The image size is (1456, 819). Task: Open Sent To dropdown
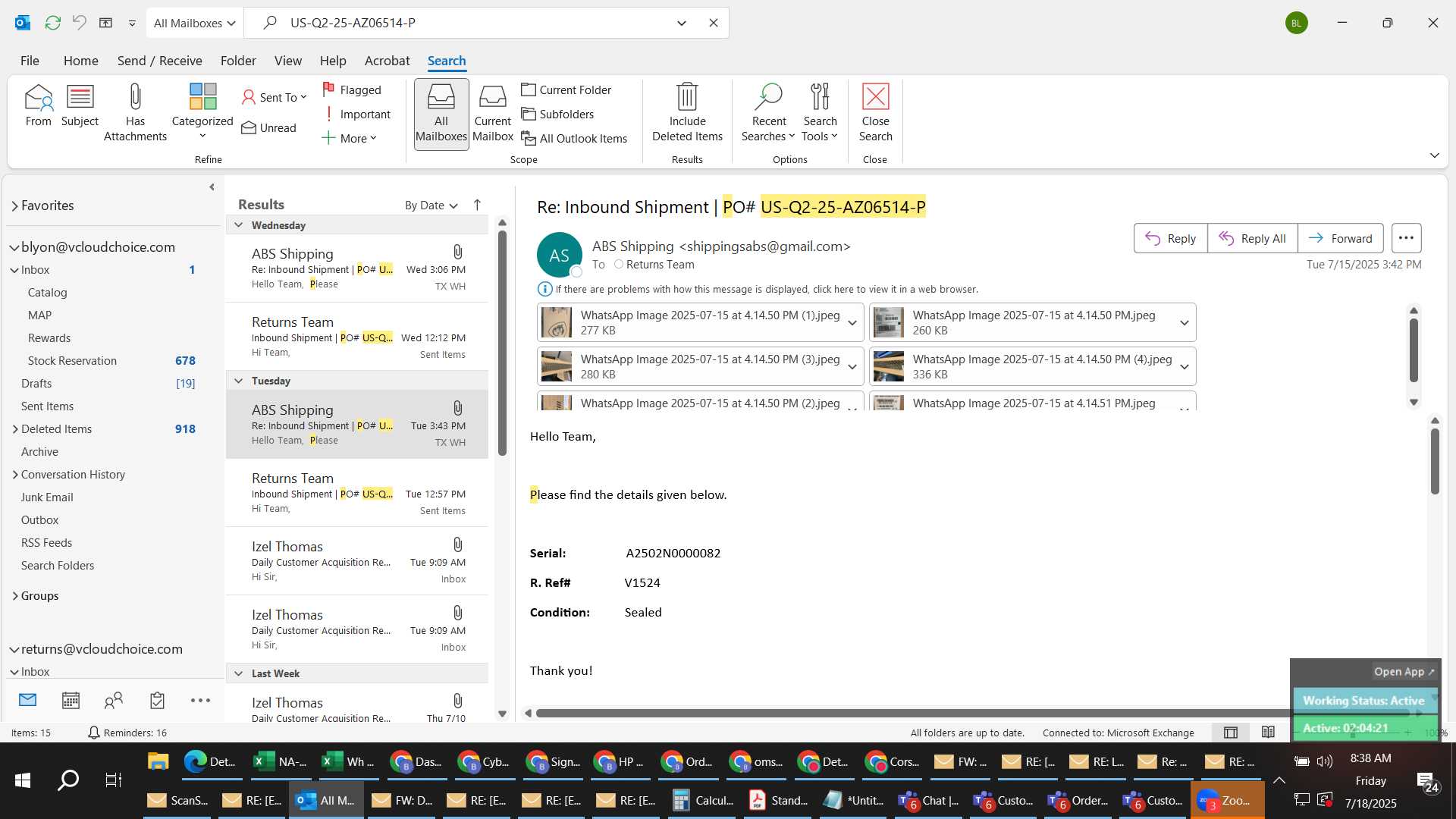tap(275, 97)
